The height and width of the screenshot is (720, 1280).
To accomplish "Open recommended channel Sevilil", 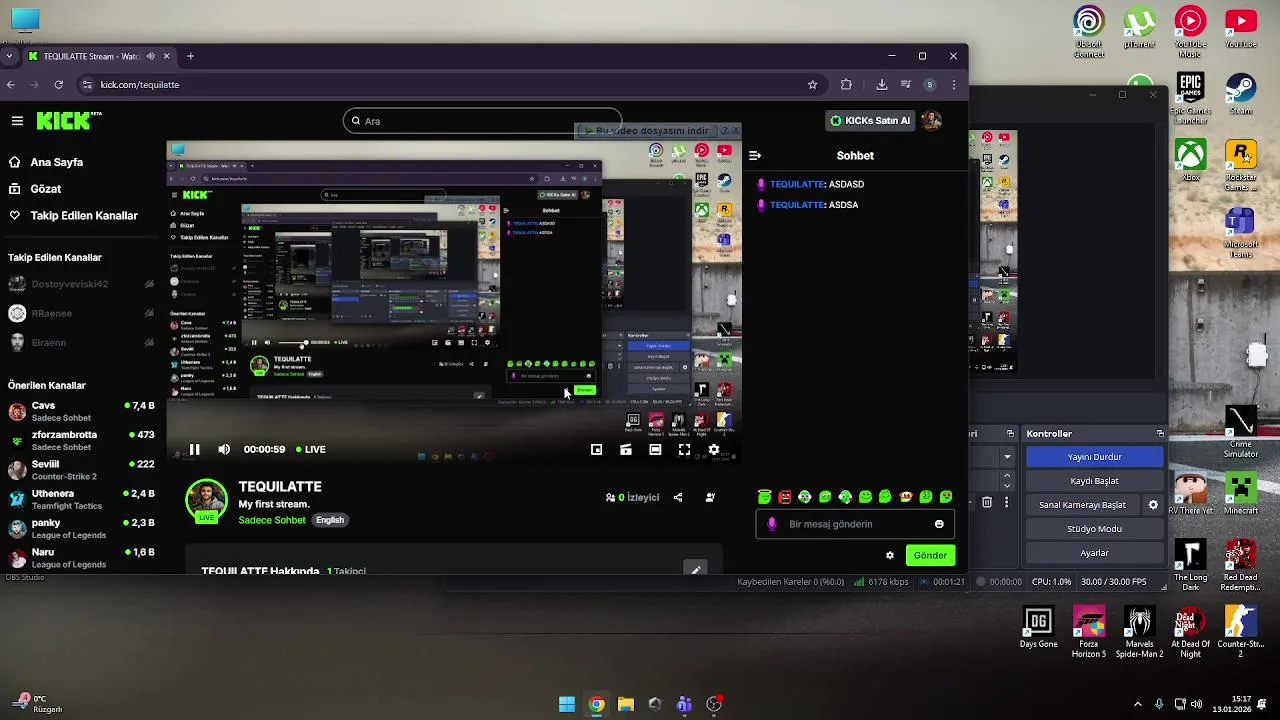I will 80,470.
